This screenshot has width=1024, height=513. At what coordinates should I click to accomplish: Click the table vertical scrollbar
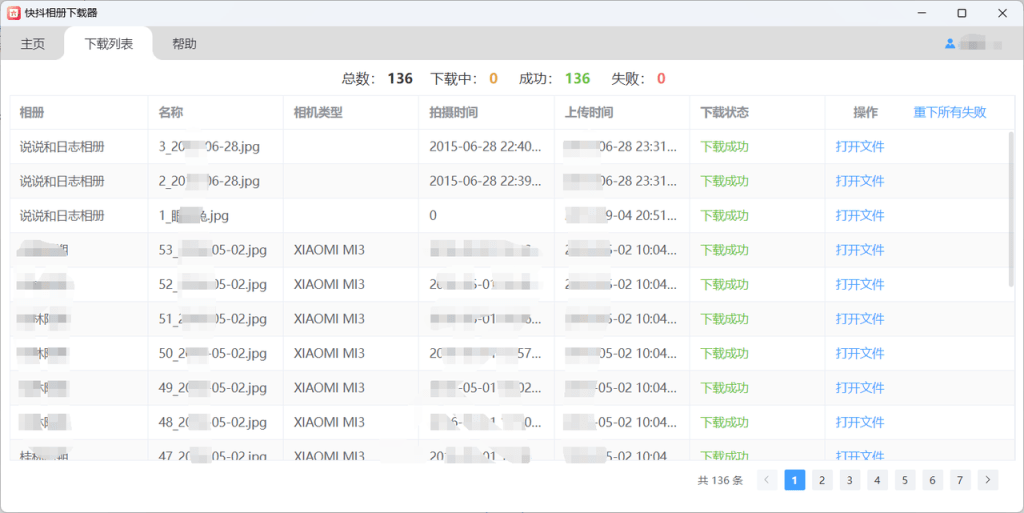(1010, 210)
